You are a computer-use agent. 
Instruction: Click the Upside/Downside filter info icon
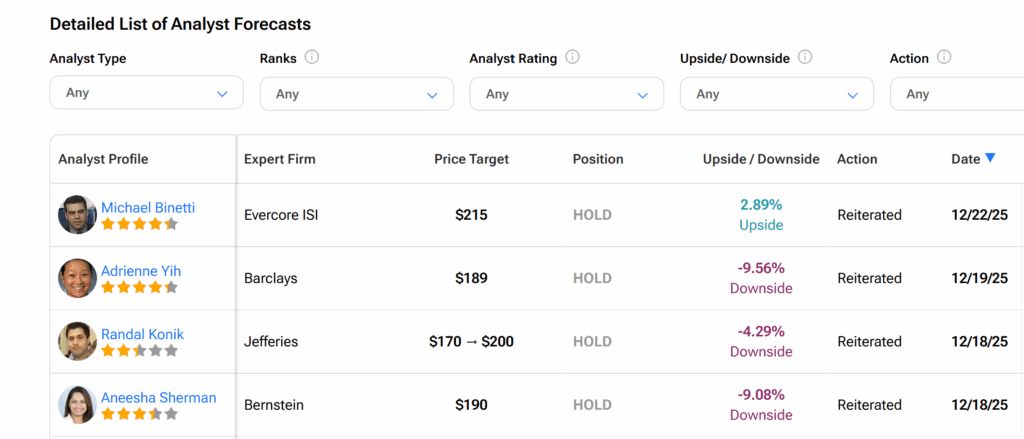[x=805, y=58]
